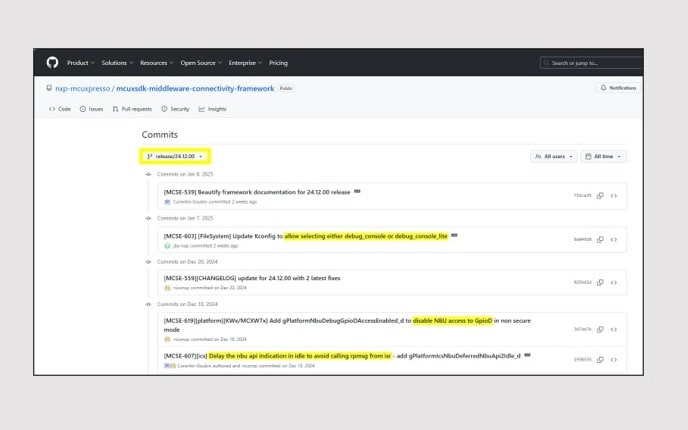Switch to the Issues tab

[92, 109]
